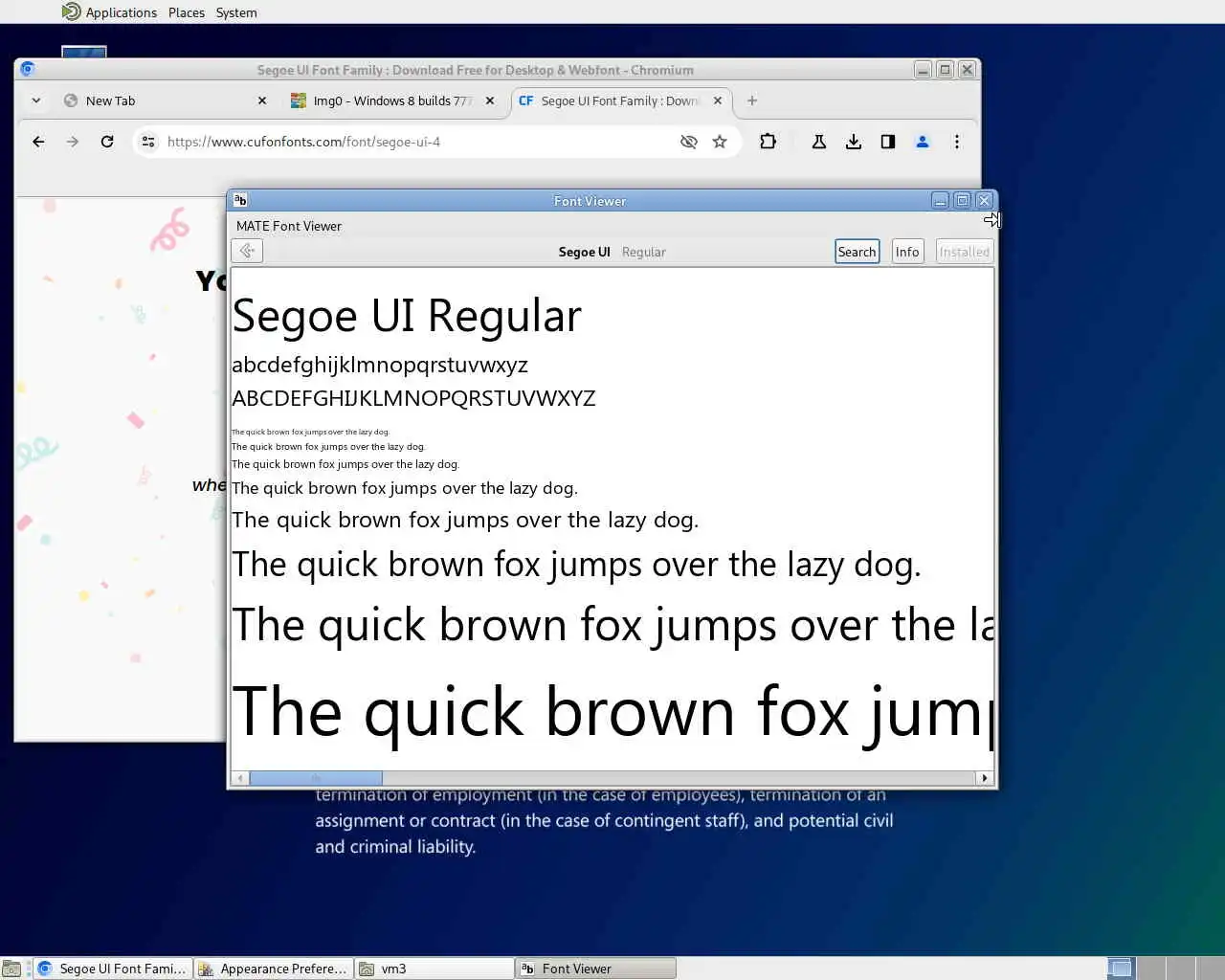Viewport: 1225px width, 980px height.
Task: Open the System menu
Action: coord(236,12)
